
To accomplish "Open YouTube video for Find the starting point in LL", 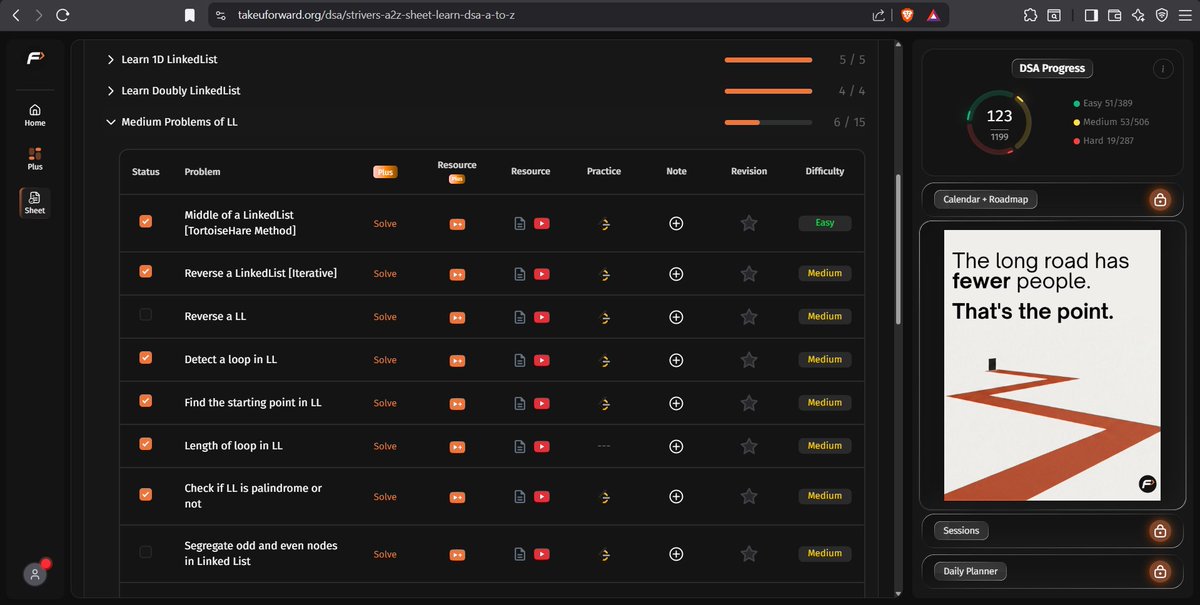I will [x=541, y=403].
